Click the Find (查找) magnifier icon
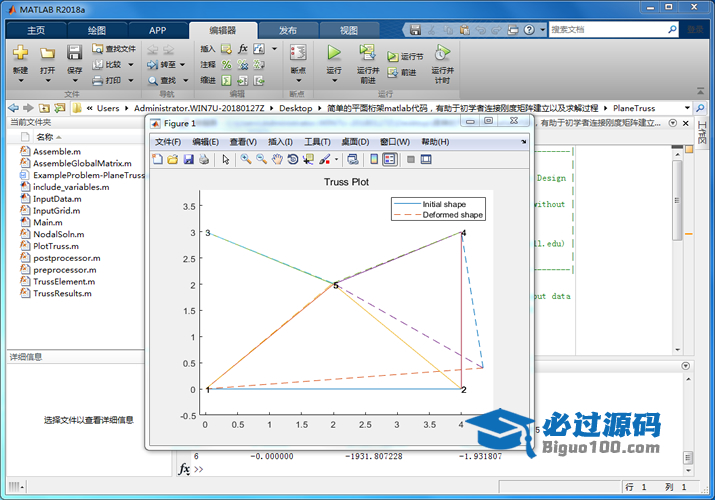 pos(153,81)
